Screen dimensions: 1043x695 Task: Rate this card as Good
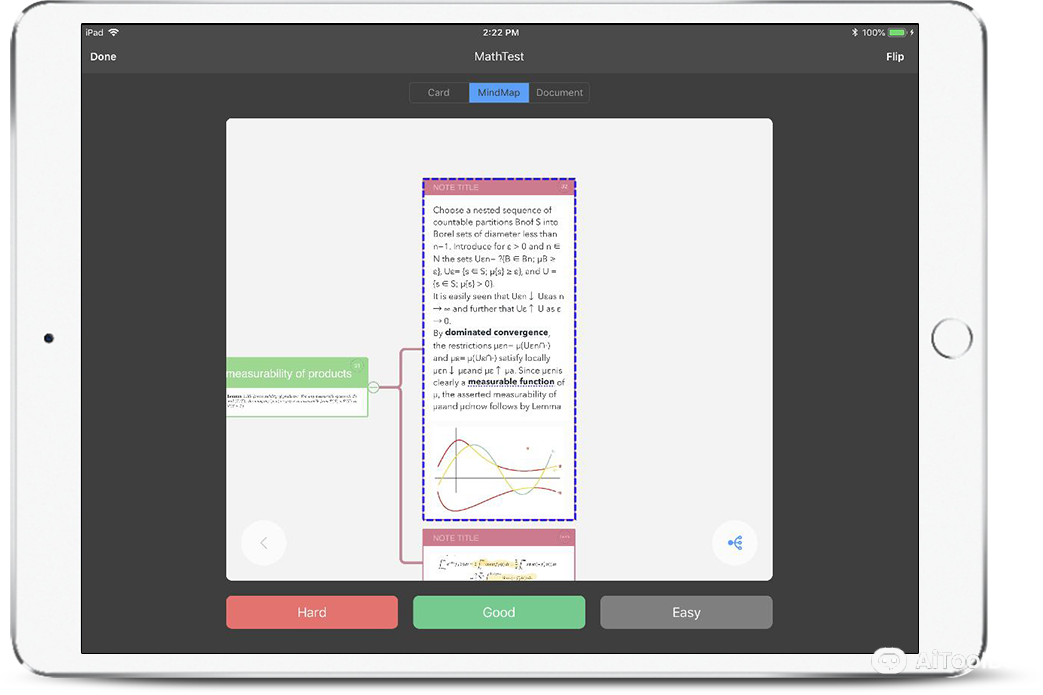click(499, 612)
